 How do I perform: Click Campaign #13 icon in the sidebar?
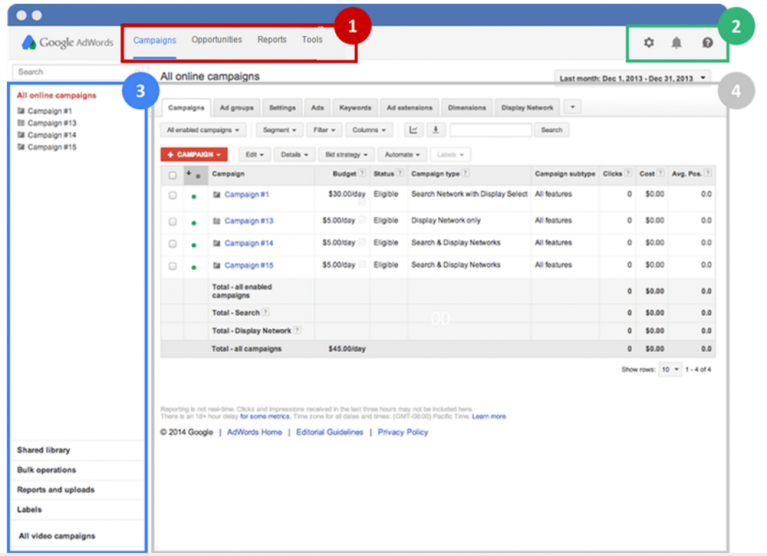(21, 123)
